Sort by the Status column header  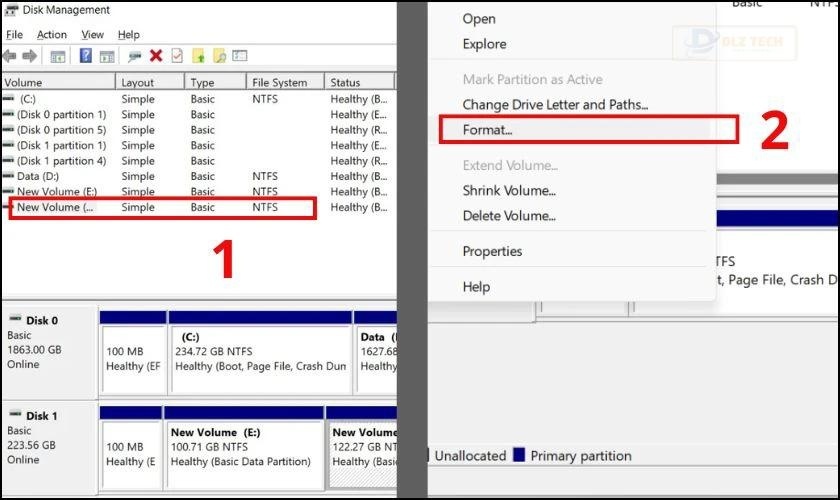(359, 83)
